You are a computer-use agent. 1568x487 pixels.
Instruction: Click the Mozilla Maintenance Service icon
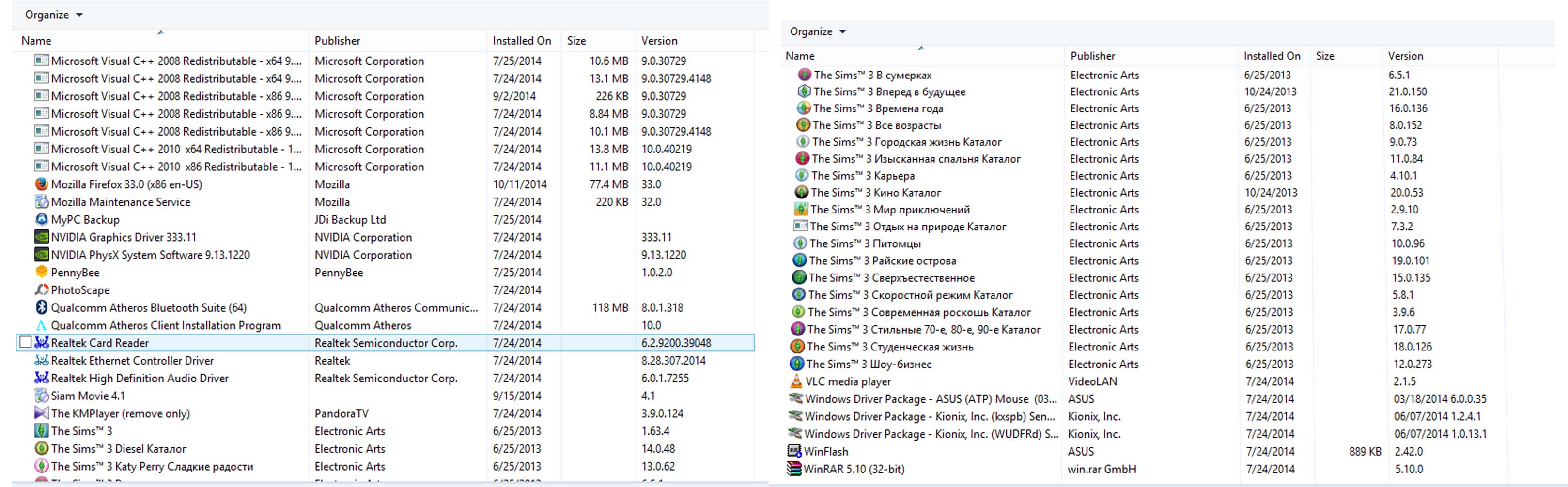(41, 201)
